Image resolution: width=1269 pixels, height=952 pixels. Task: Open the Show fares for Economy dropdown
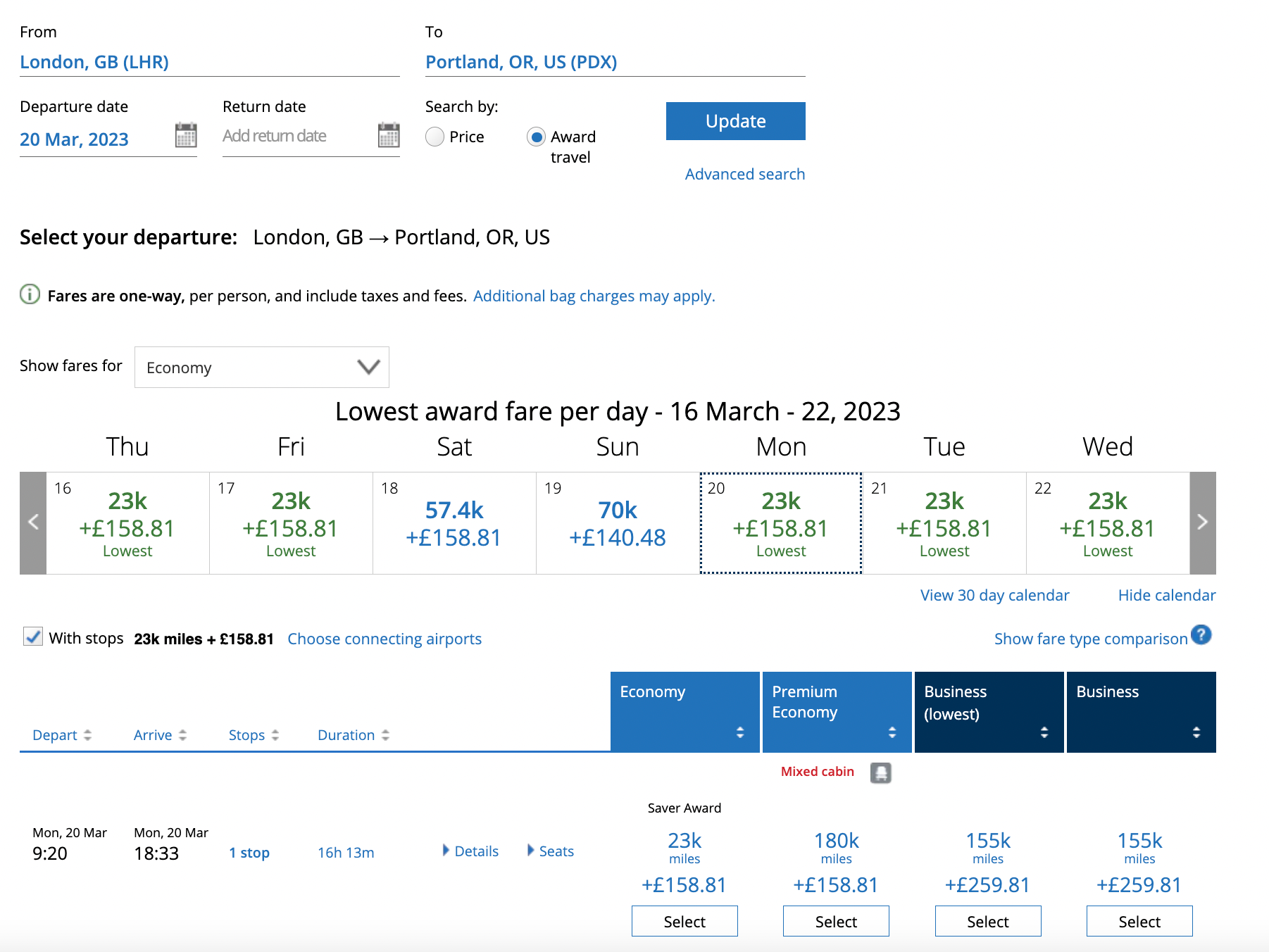click(262, 367)
